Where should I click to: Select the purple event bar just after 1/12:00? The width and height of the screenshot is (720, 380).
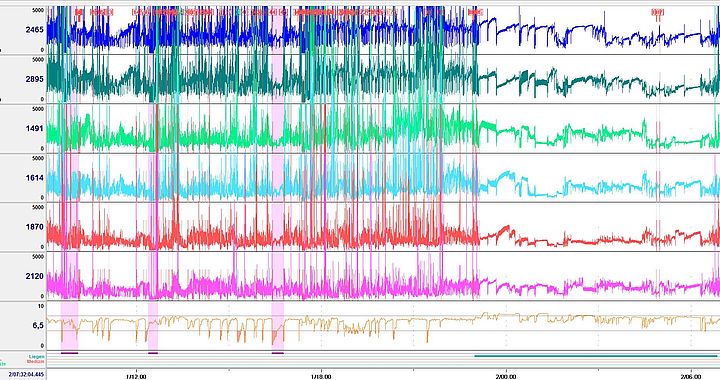(x=153, y=353)
